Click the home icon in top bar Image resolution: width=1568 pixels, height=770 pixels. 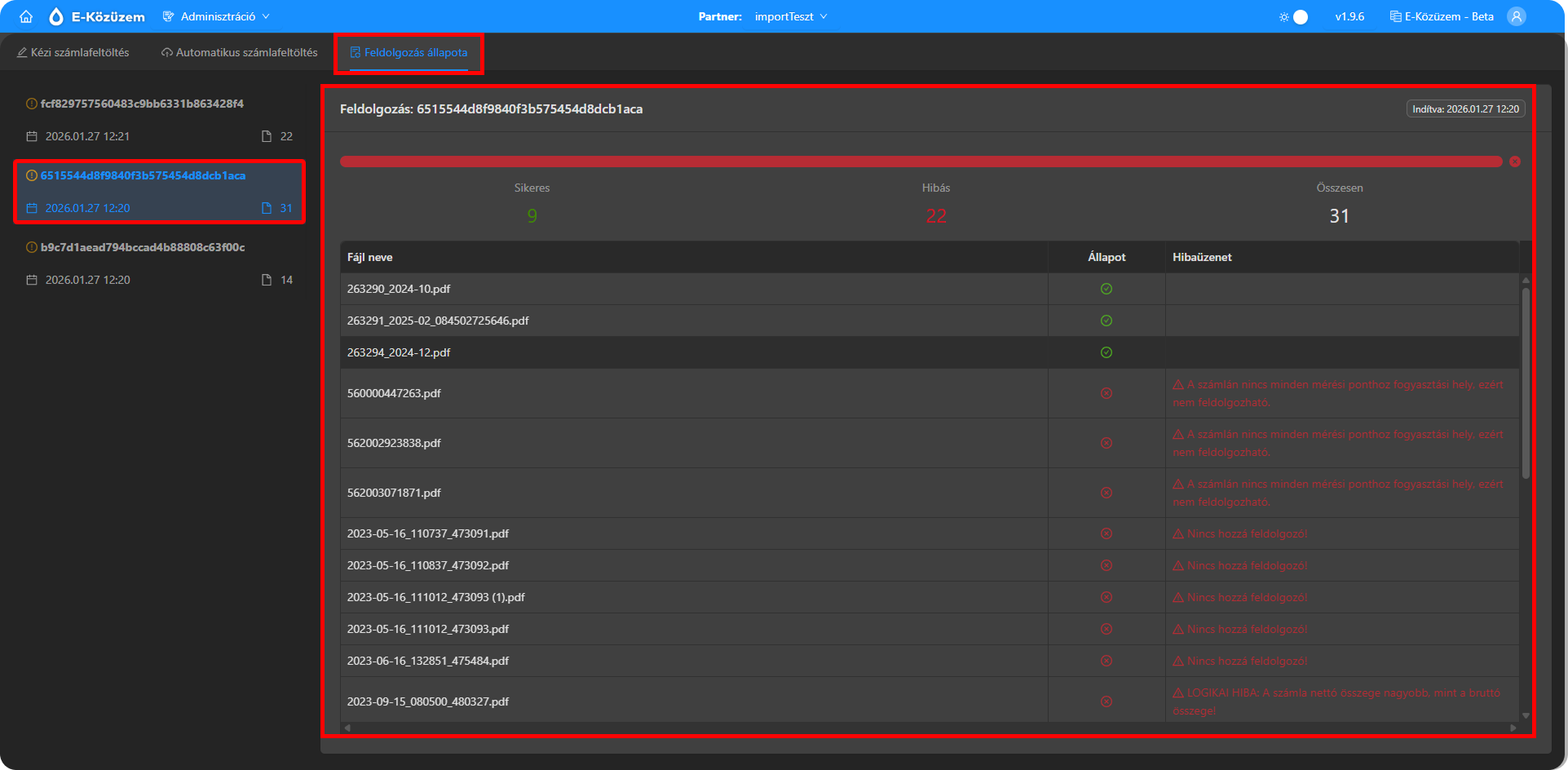[x=26, y=16]
